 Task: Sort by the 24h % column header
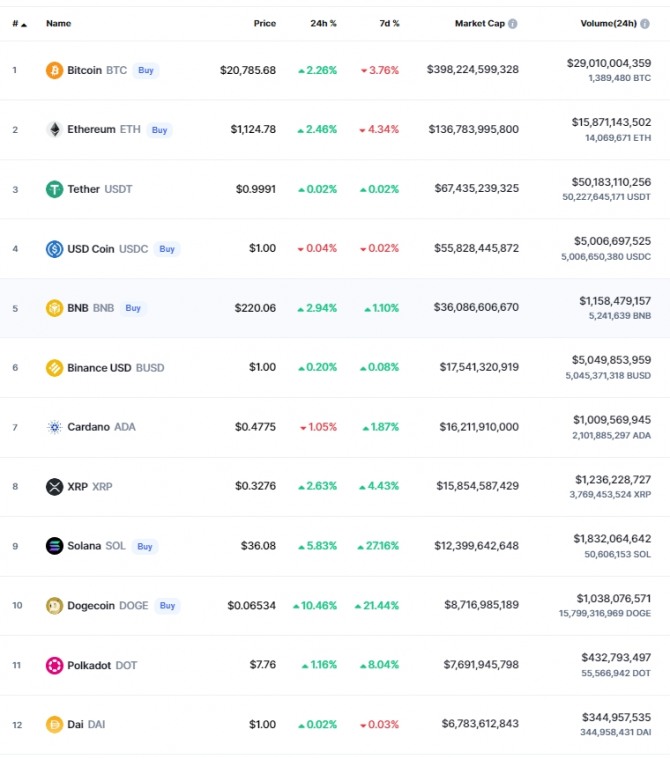(323, 23)
